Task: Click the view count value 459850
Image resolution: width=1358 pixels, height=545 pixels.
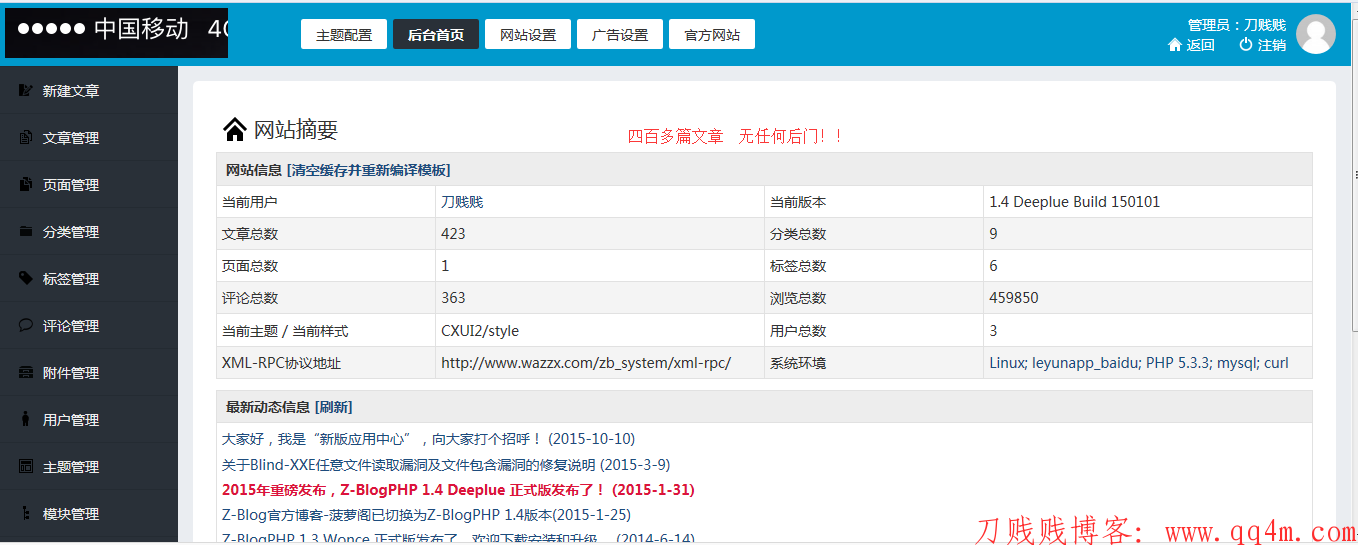Action: 1014,298
